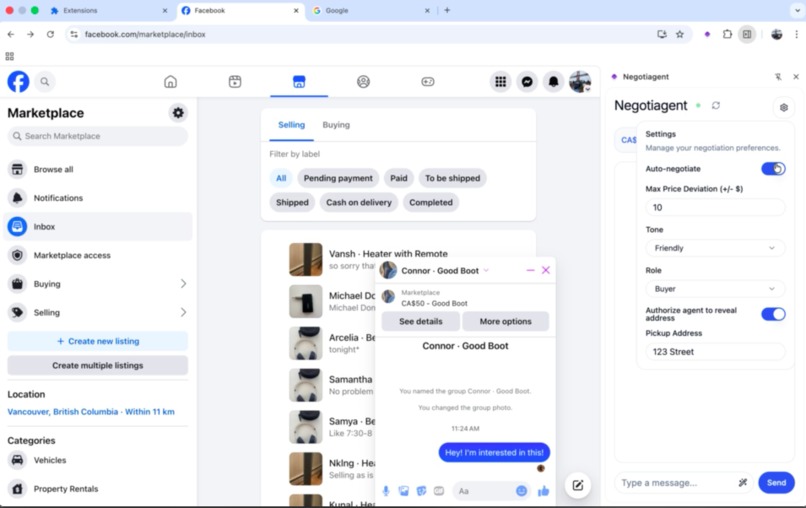Select the Marketplace storefront icon
806x508 pixels.
pyautogui.click(x=299, y=82)
